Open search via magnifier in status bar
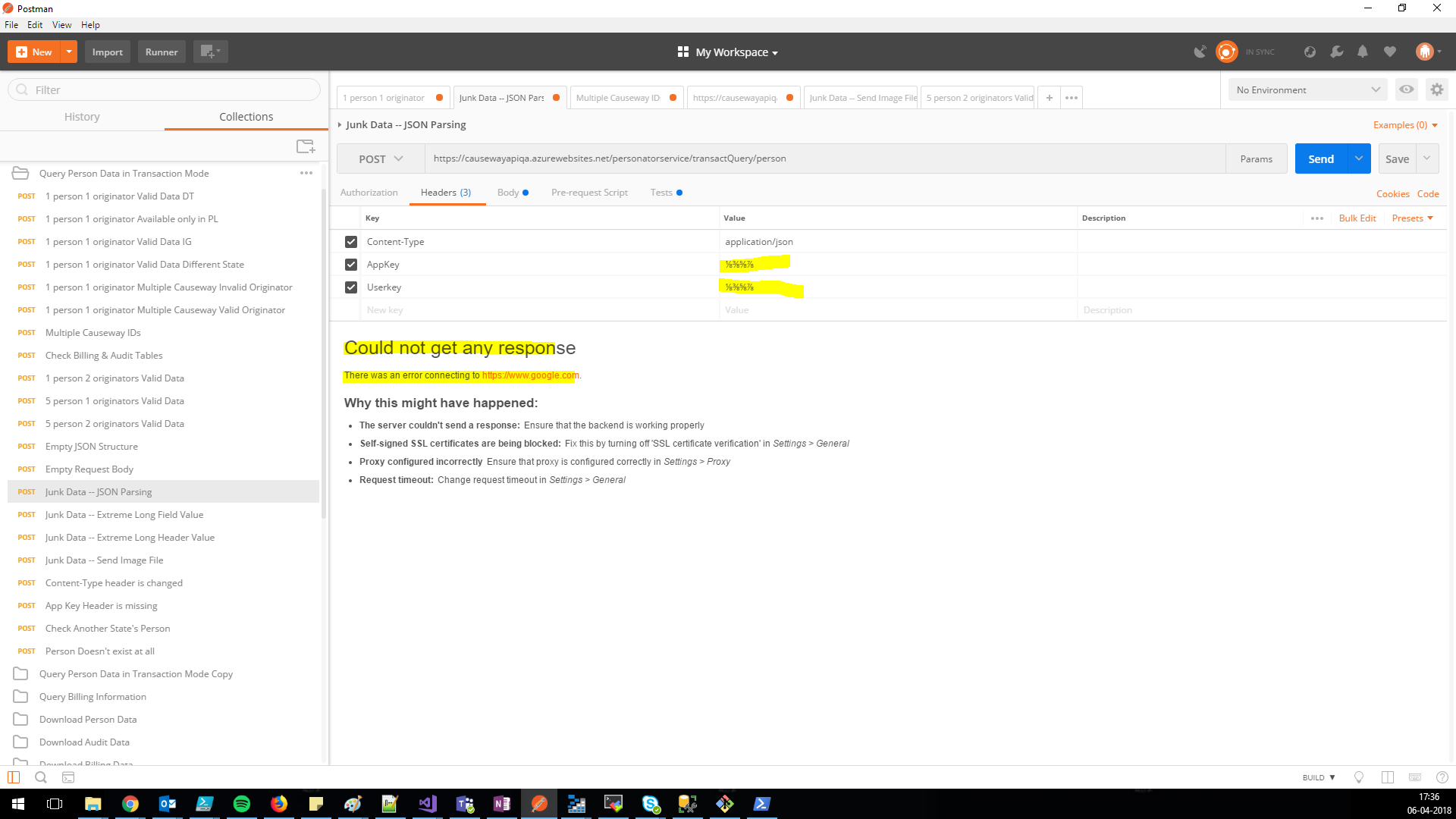 click(x=41, y=777)
